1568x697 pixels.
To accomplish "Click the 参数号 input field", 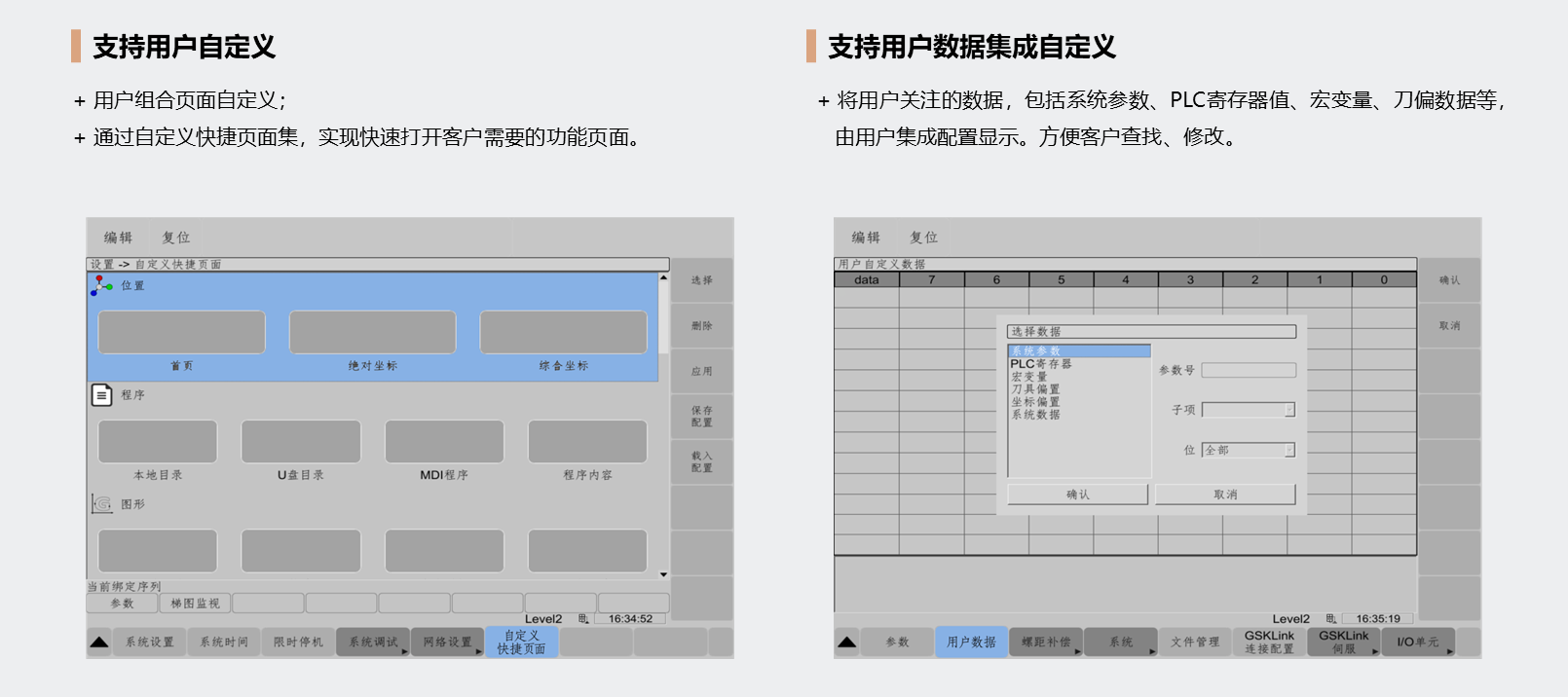I will pyautogui.click(x=1248, y=370).
